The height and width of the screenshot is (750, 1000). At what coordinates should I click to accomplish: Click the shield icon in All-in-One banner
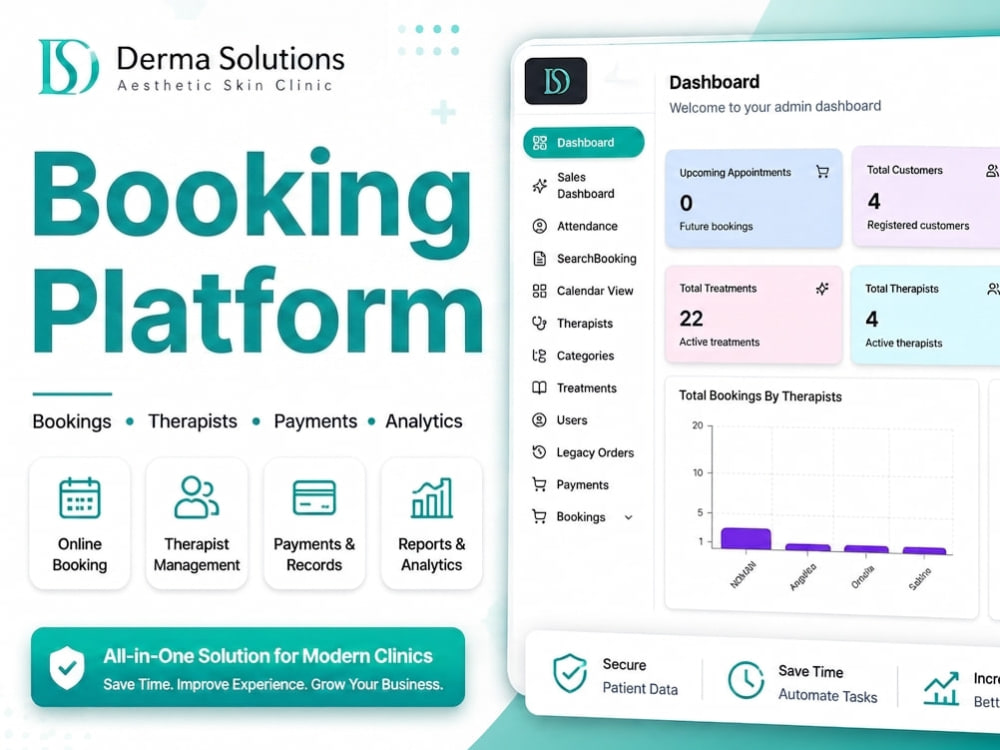click(67, 668)
